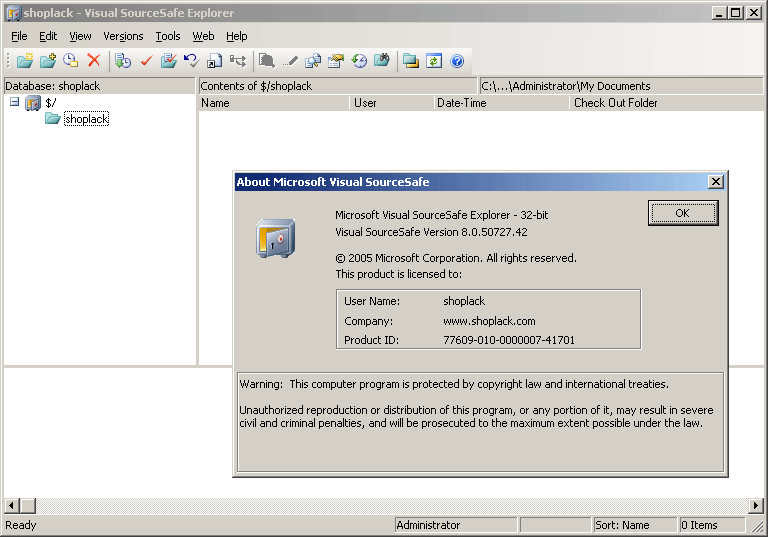Click the Properties toolbar icon

click(x=336, y=61)
